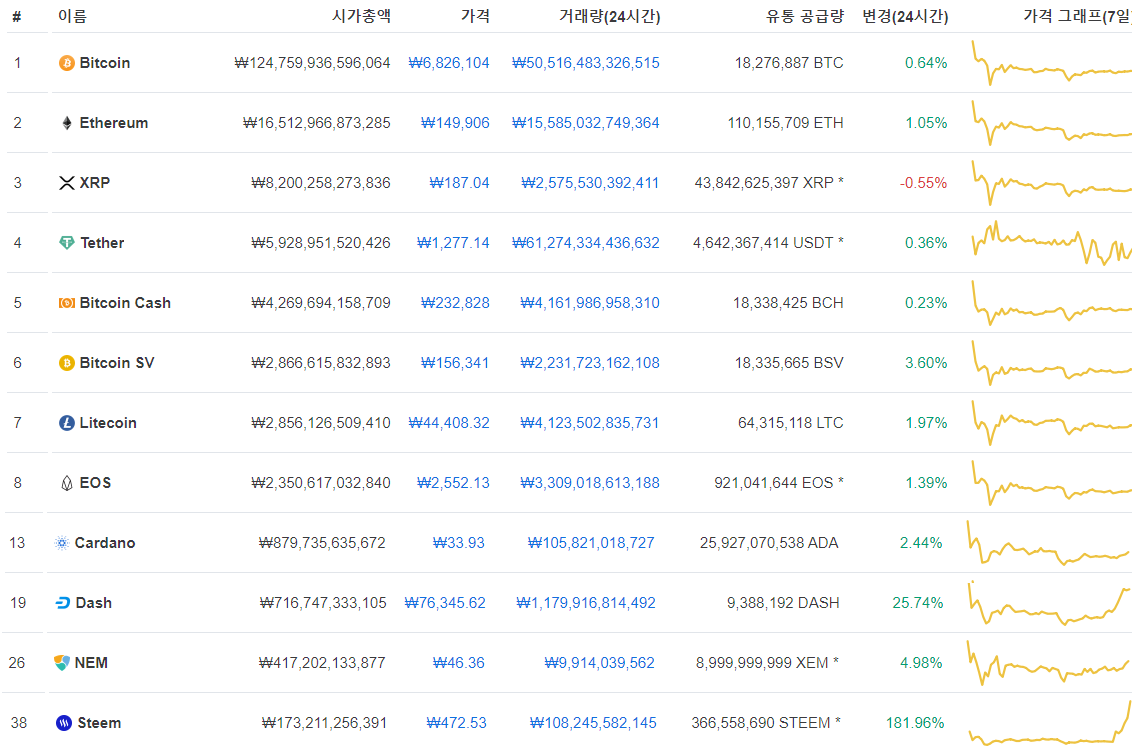1132x751 pixels.
Task: Click the NEM shield logo icon
Action: [x=62, y=663]
